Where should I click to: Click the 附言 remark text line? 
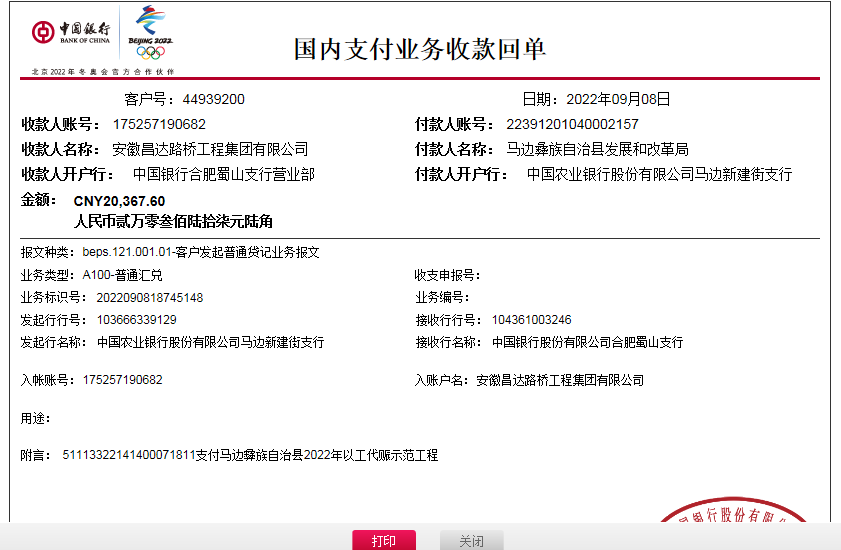250,455
